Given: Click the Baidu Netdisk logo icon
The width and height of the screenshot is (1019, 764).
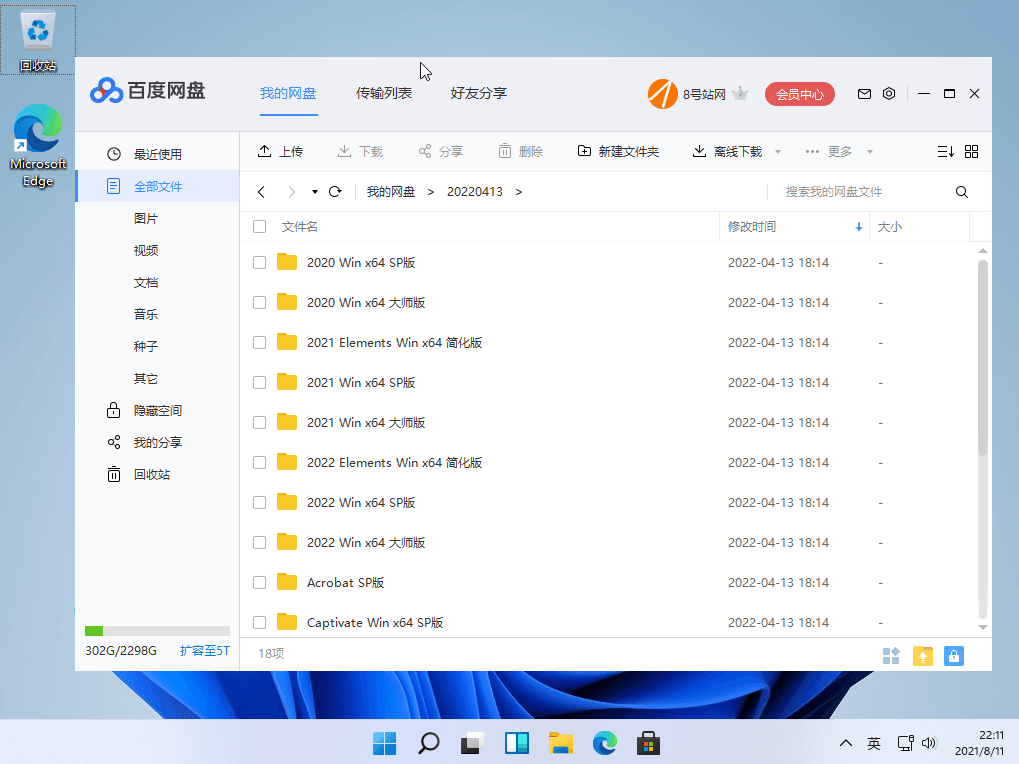Looking at the screenshot, I should click(106, 91).
